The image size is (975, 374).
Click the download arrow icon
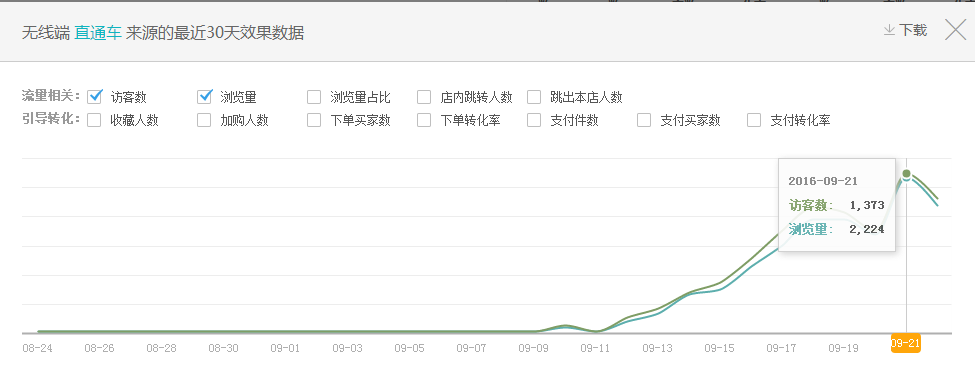pyautogui.click(x=889, y=30)
